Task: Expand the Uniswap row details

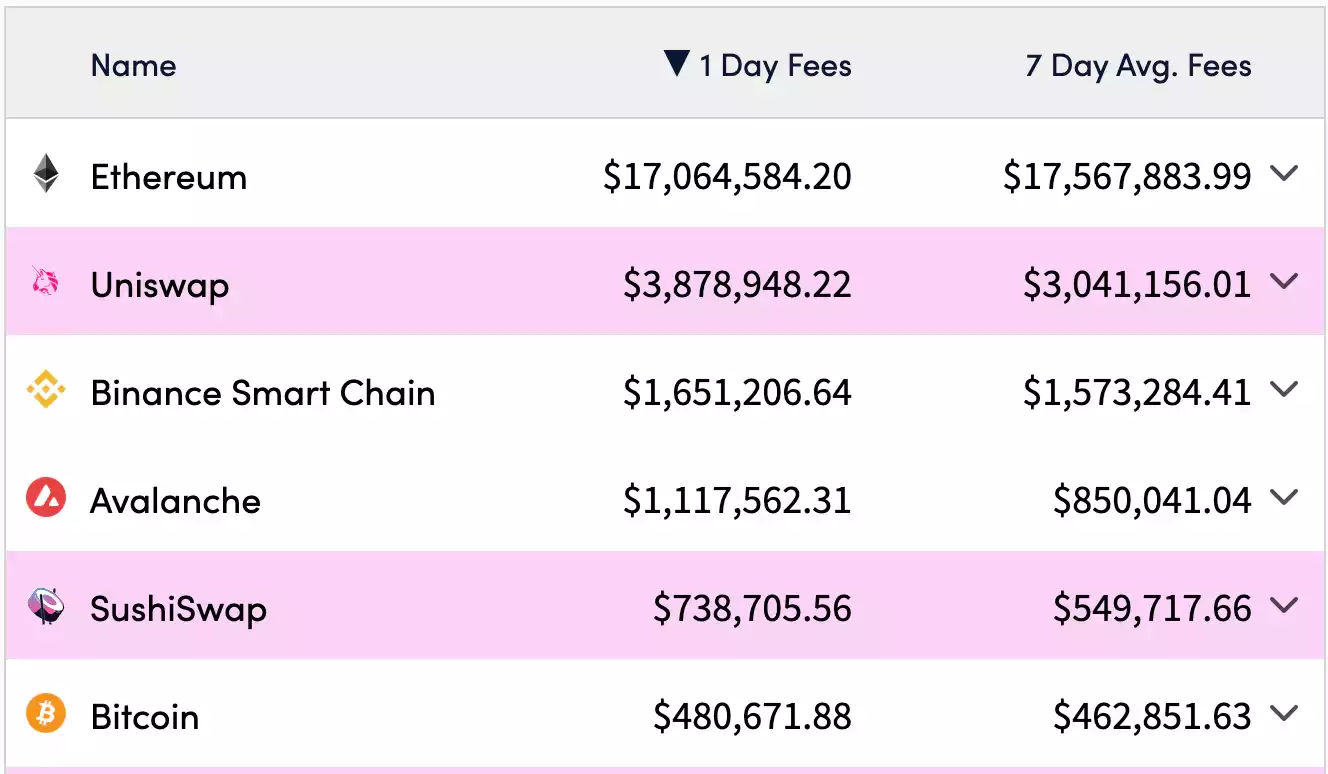Action: [1285, 282]
